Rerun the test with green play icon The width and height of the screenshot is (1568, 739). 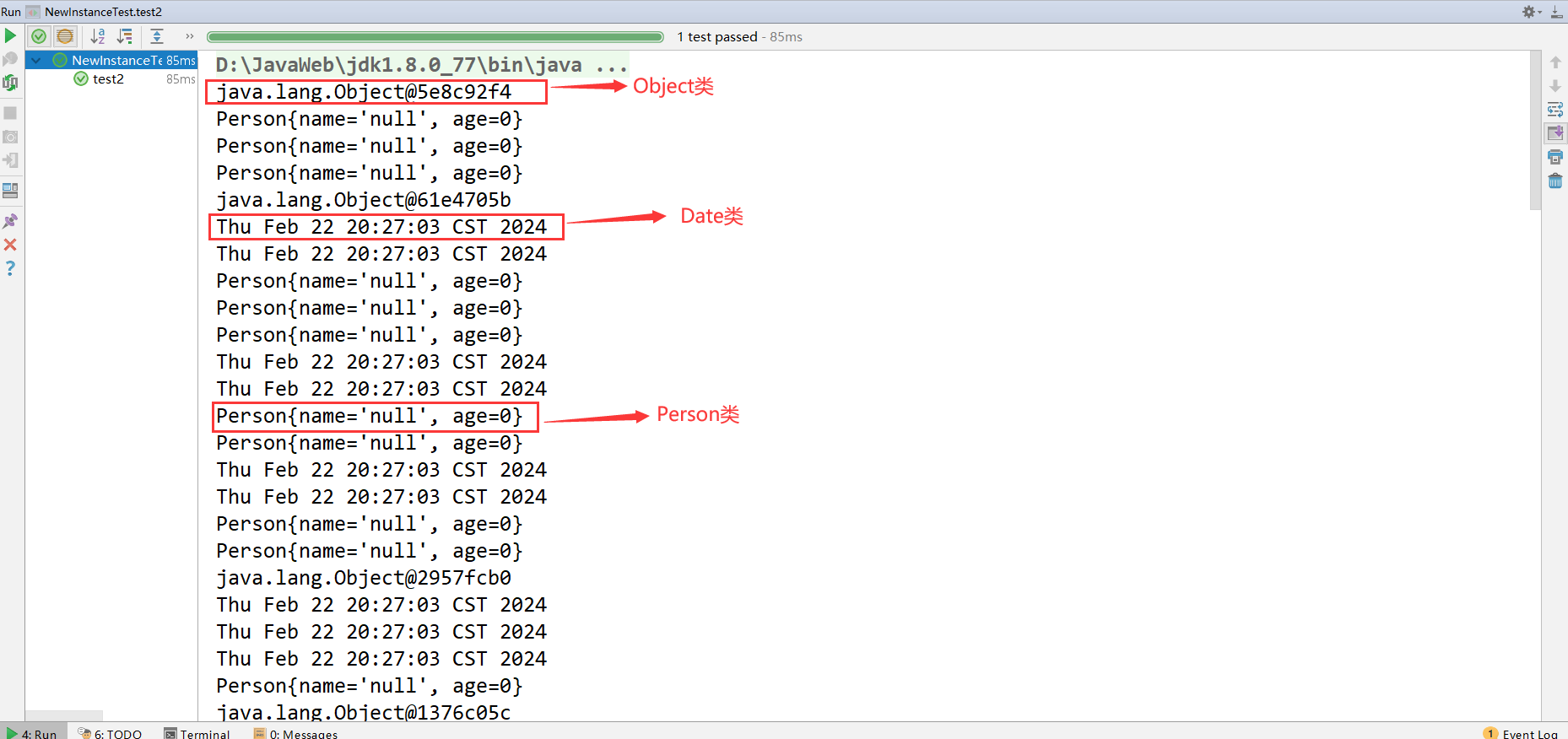pyautogui.click(x=10, y=36)
